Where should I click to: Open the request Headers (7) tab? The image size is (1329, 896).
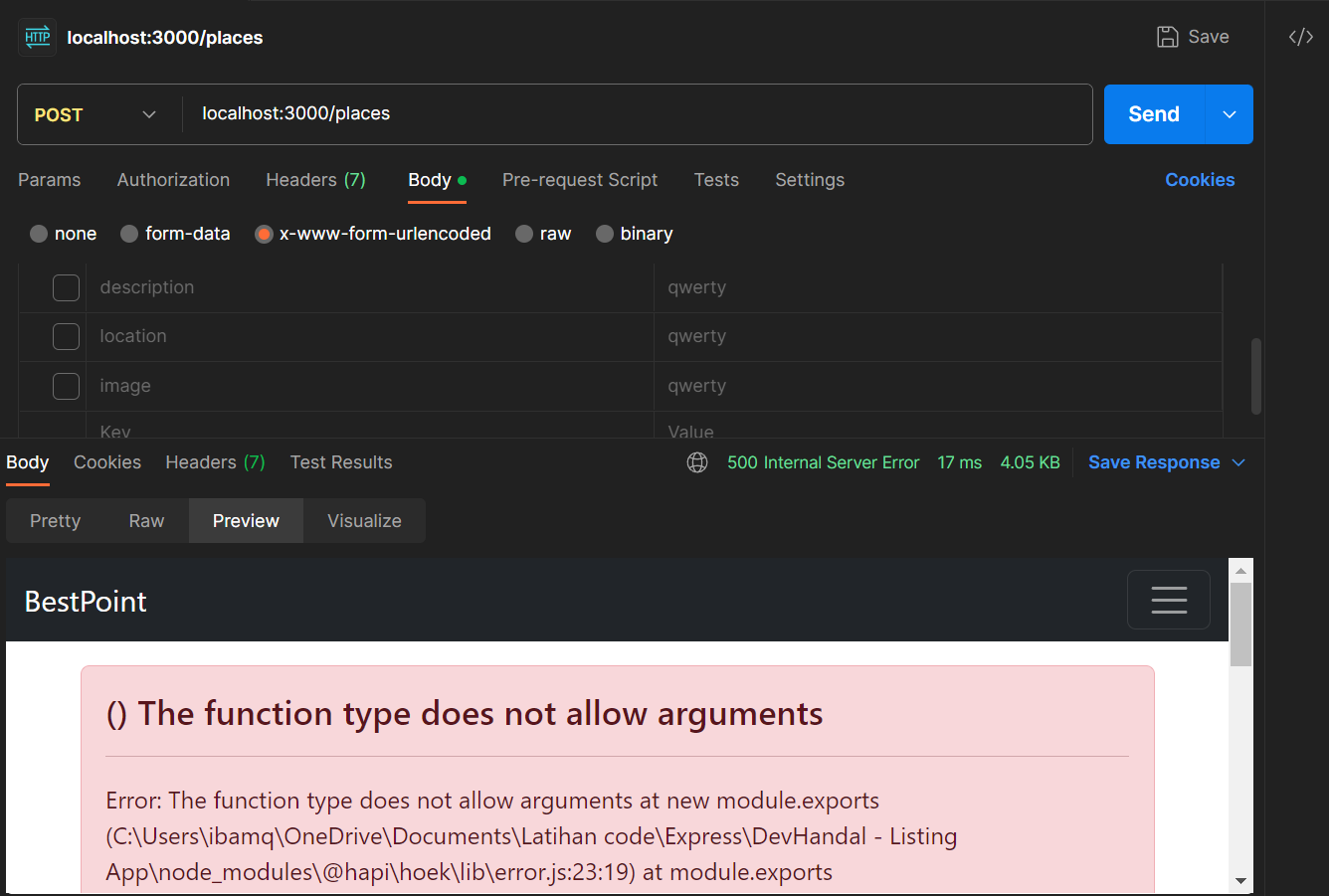pos(315,180)
